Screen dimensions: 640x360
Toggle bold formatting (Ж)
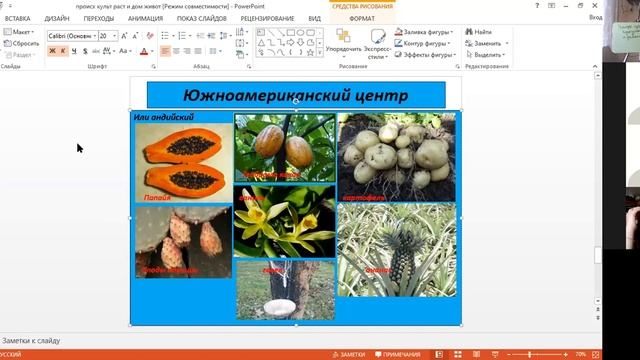click(x=52, y=51)
